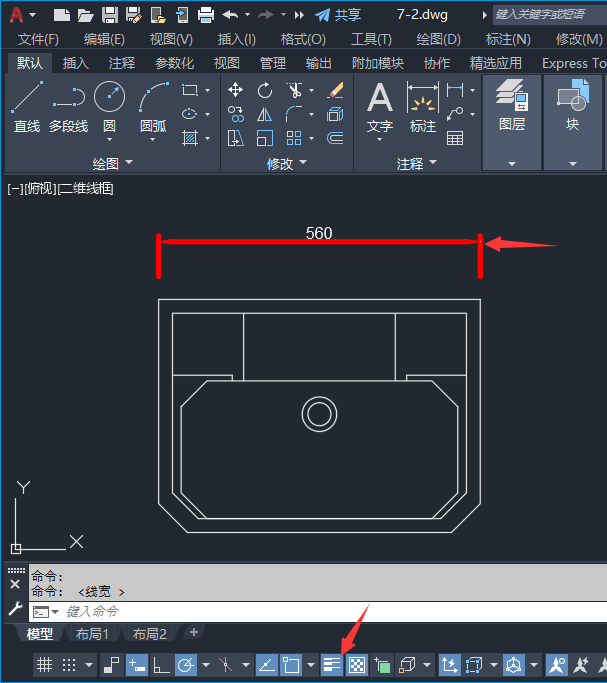The image size is (607, 683).
Task: Open the command line recent commands dropdown
Action: tap(55, 612)
